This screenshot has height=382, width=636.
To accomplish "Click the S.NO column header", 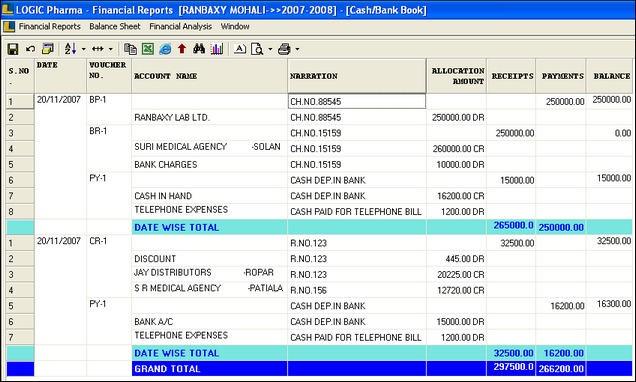I will click(x=20, y=76).
